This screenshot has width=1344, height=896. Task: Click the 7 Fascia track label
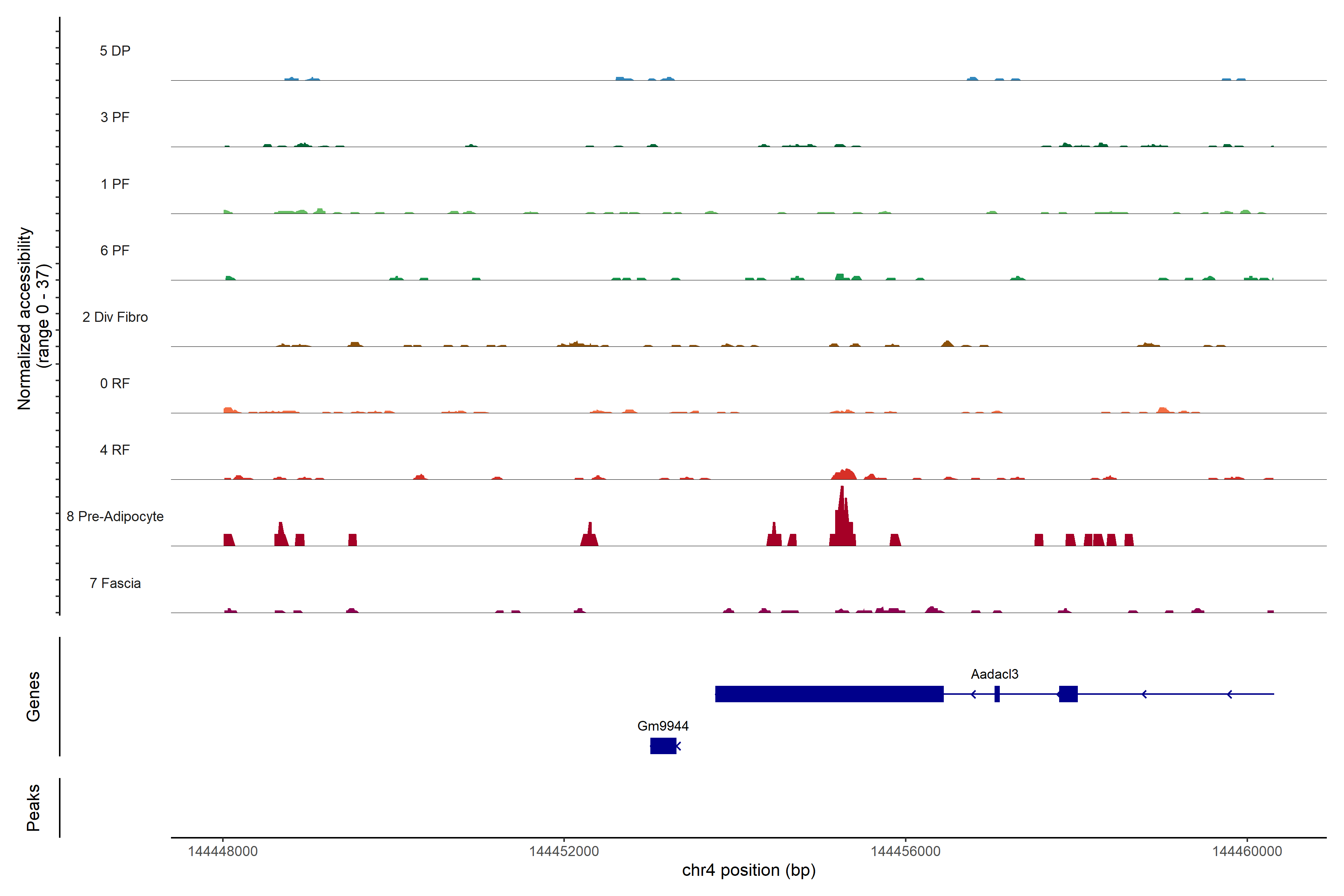tap(115, 584)
